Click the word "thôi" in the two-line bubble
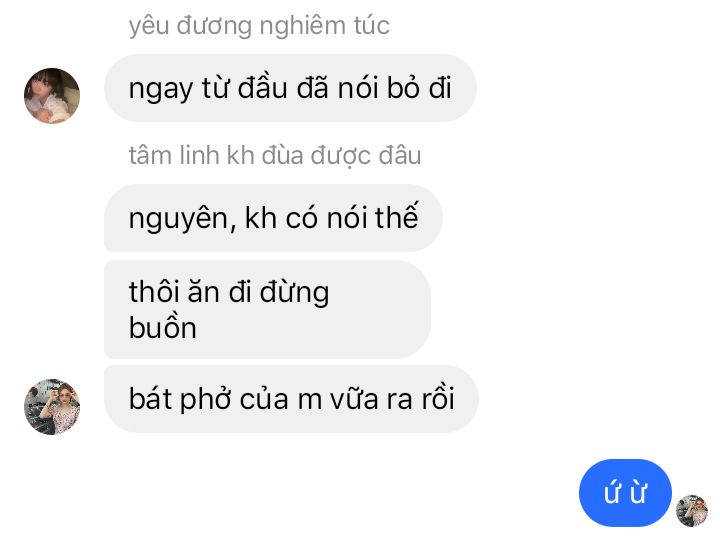 (154, 291)
